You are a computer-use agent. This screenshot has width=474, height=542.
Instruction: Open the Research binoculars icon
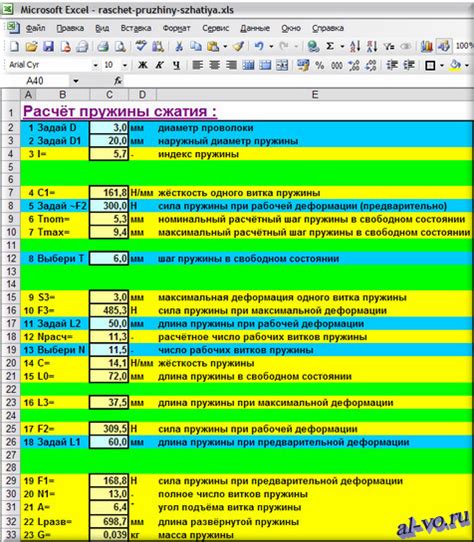pos(158,46)
